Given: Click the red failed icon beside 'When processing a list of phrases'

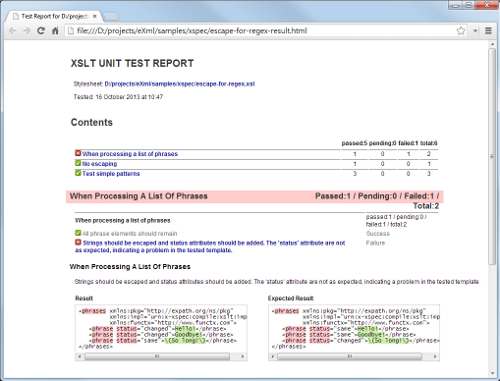Looking at the screenshot, I should coord(78,153).
